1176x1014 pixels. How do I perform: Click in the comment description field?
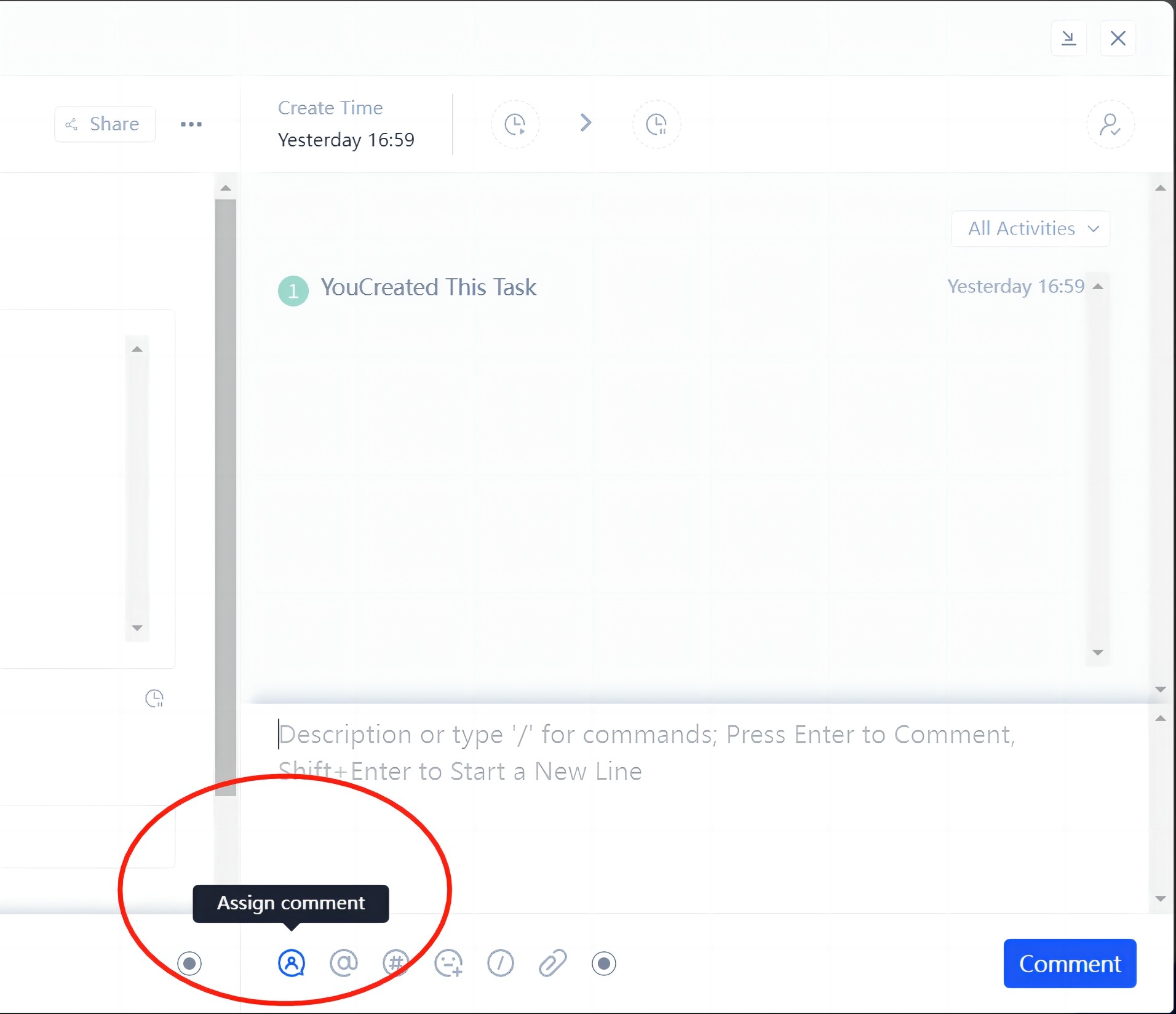pyautogui.click(x=677, y=800)
